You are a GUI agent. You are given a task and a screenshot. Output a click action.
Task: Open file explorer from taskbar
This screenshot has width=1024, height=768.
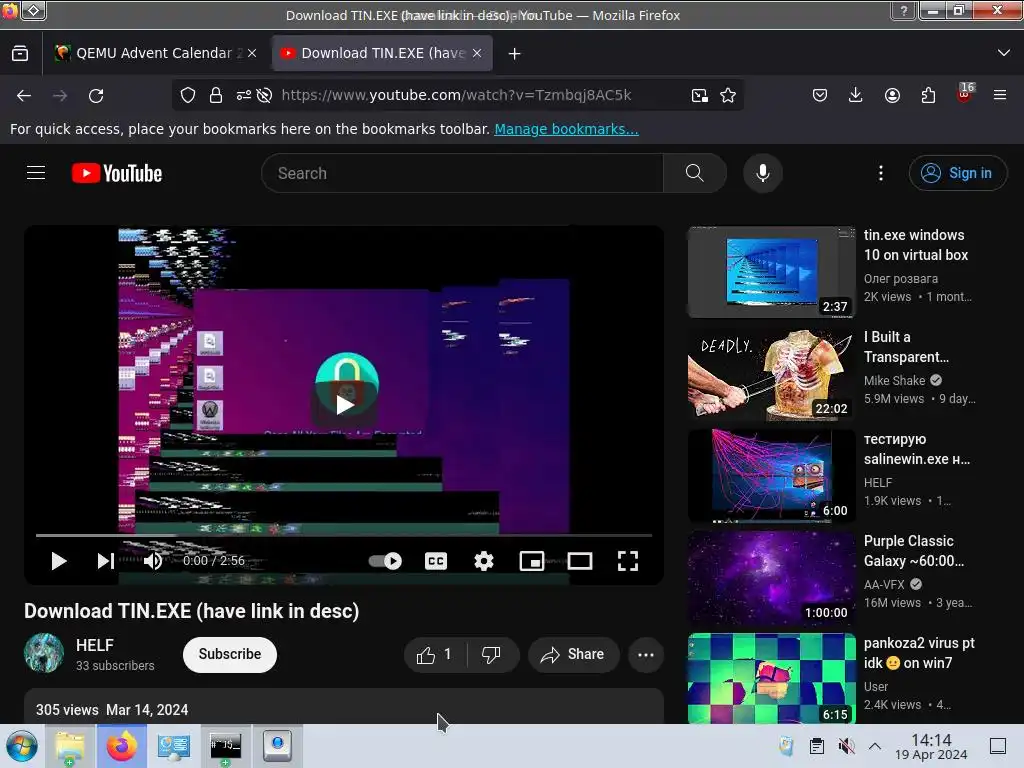tap(70, 746)
